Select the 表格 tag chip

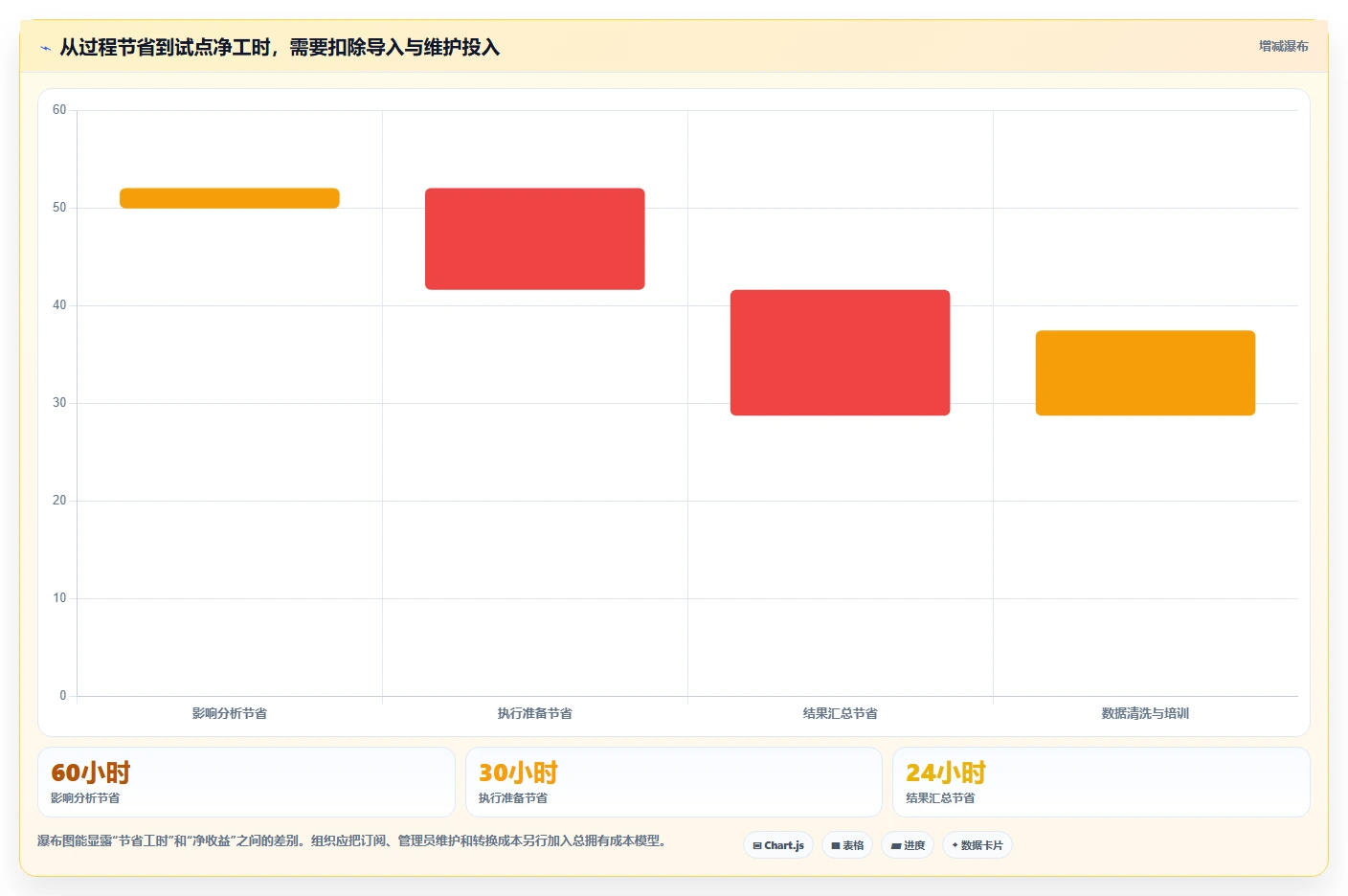[x=847, y=845]
